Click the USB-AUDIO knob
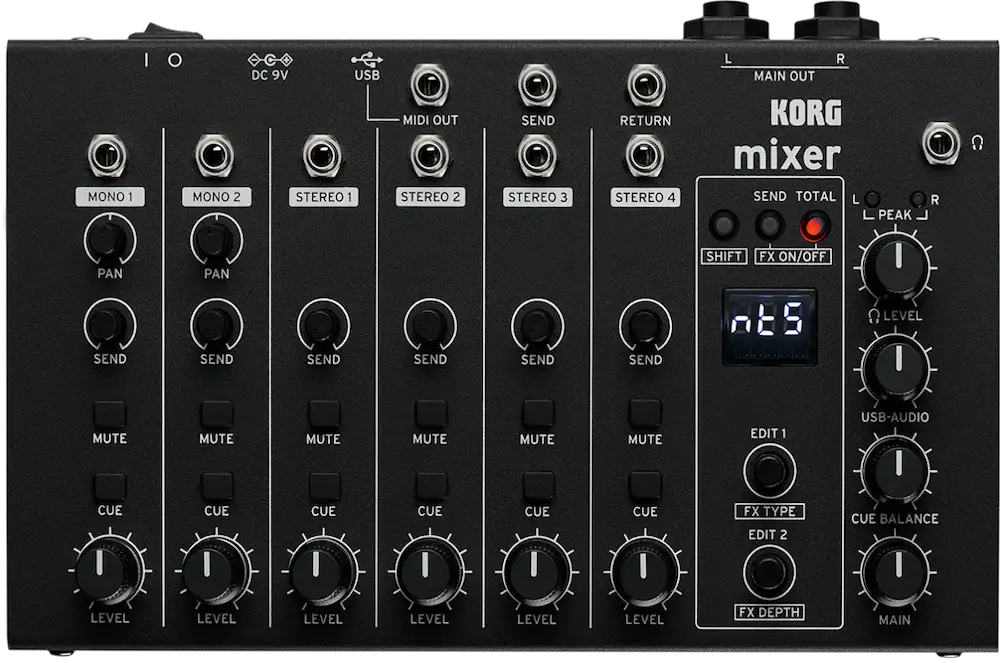This screenshot has width=1000, height=663. click(895, 370)
